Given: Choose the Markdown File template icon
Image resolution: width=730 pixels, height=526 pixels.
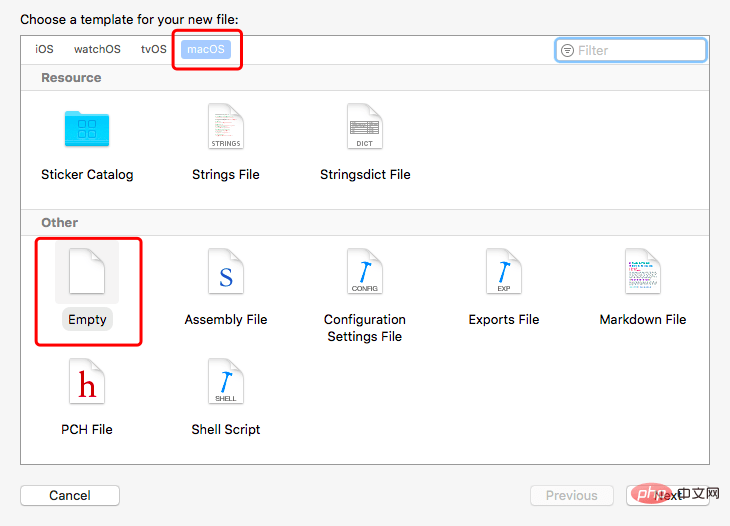Looking at the screenshot, I should coord(642,271).
